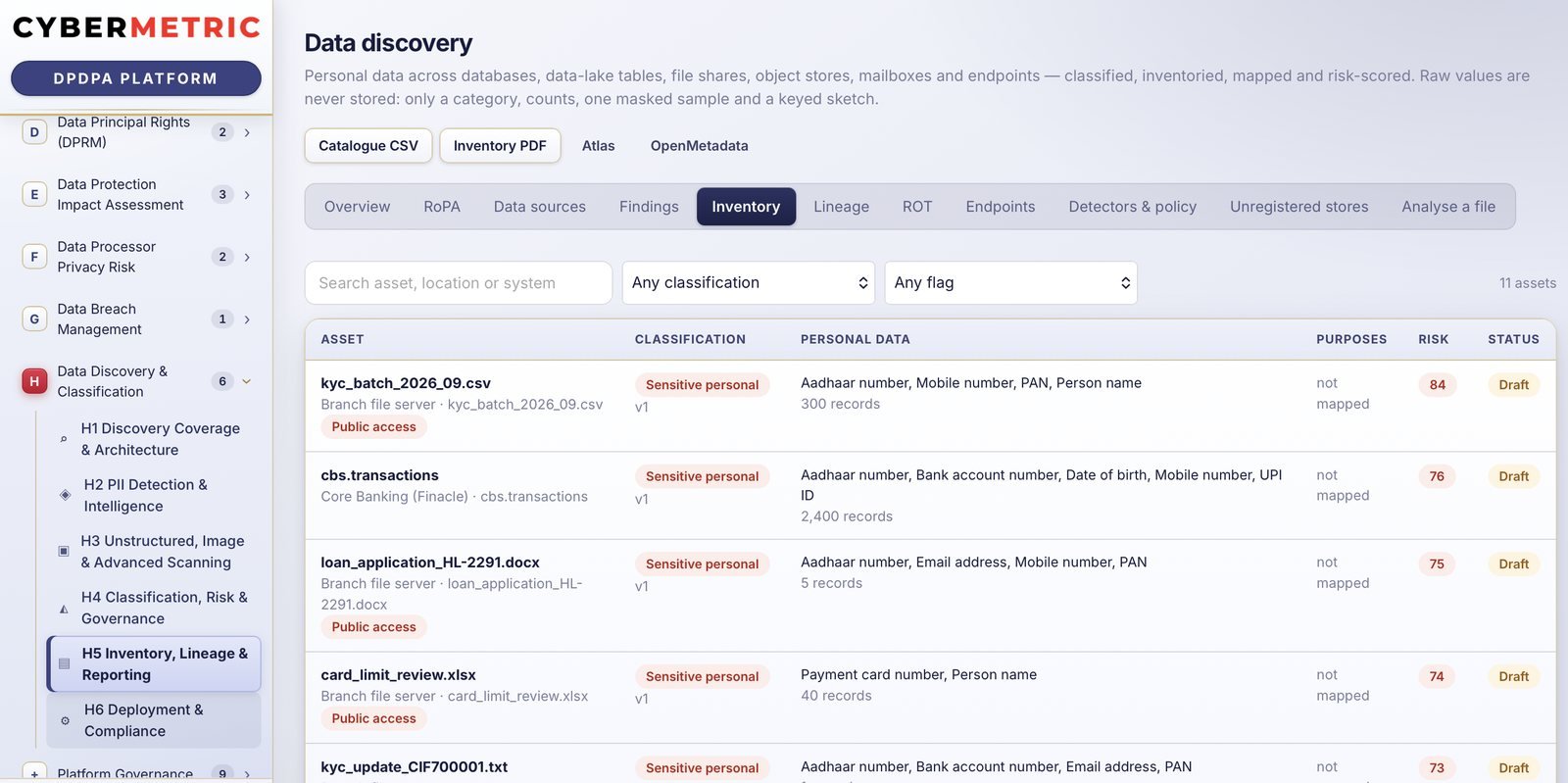Expand Data Protection Impact Assessment chevron

click(247, 194)
